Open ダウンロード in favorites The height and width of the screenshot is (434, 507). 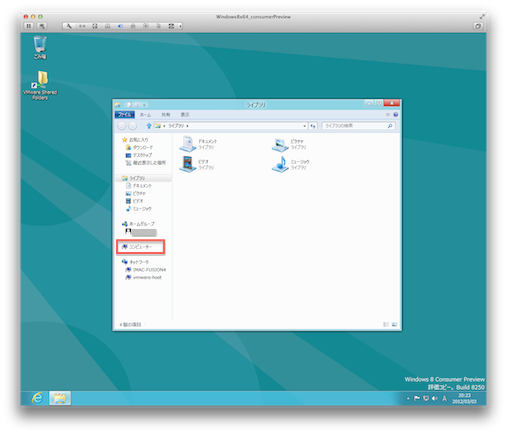(x=139, y=147)
